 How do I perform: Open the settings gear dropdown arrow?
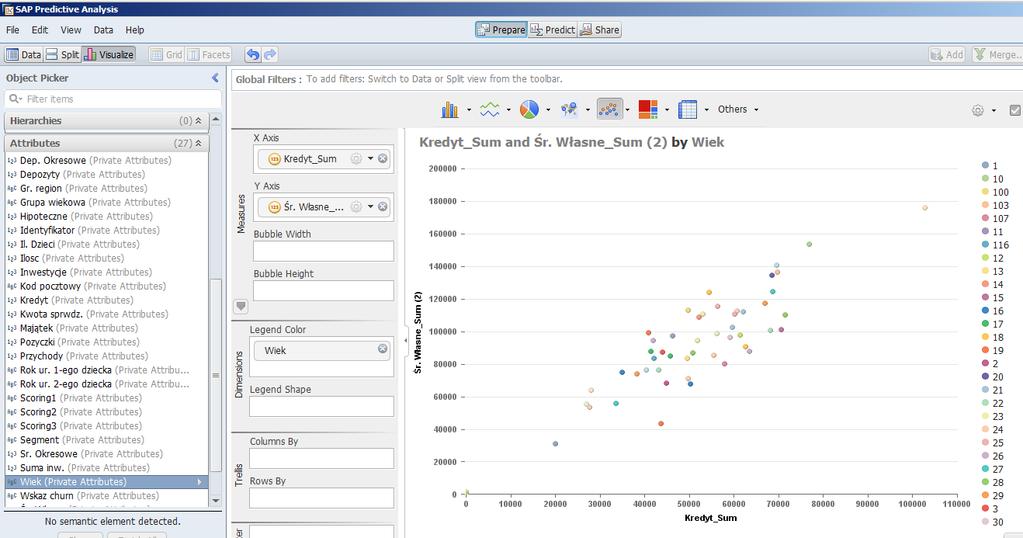click(x=994, y=110)
